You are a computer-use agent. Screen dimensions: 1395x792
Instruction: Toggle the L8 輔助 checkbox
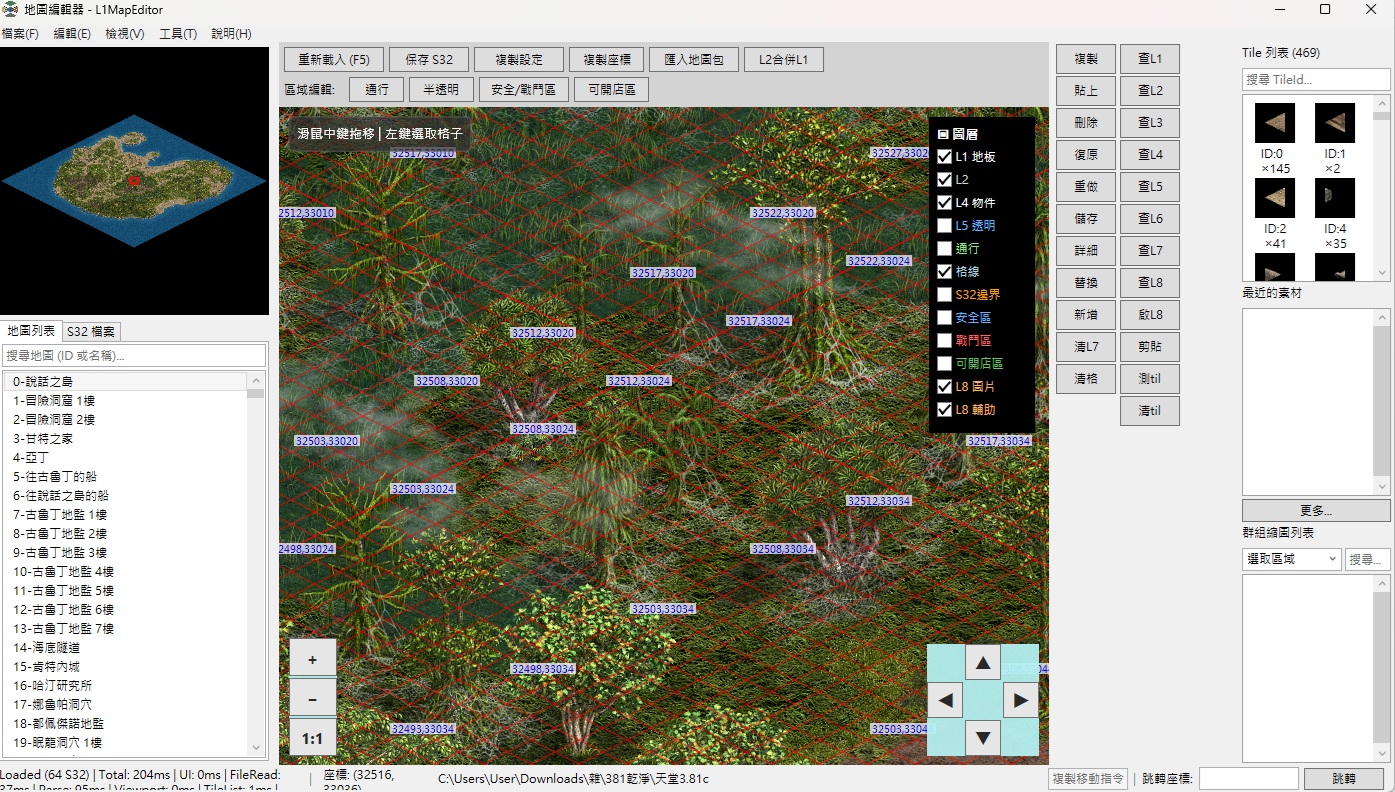click(944, 410)
